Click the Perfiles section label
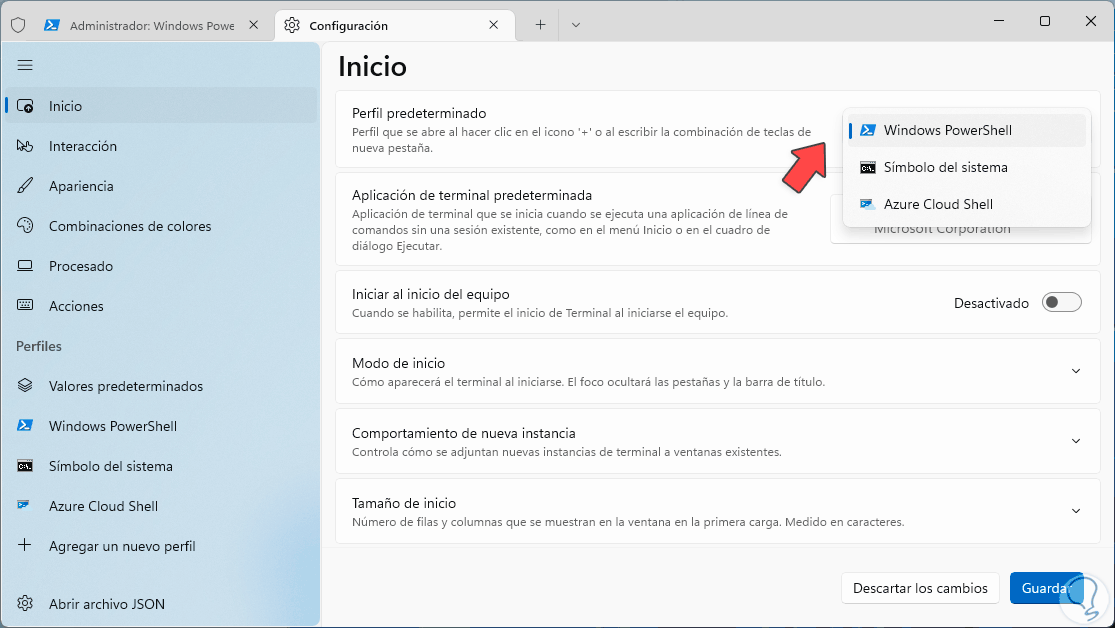This screenshot has height=628, width=1115. coord(39,346)
